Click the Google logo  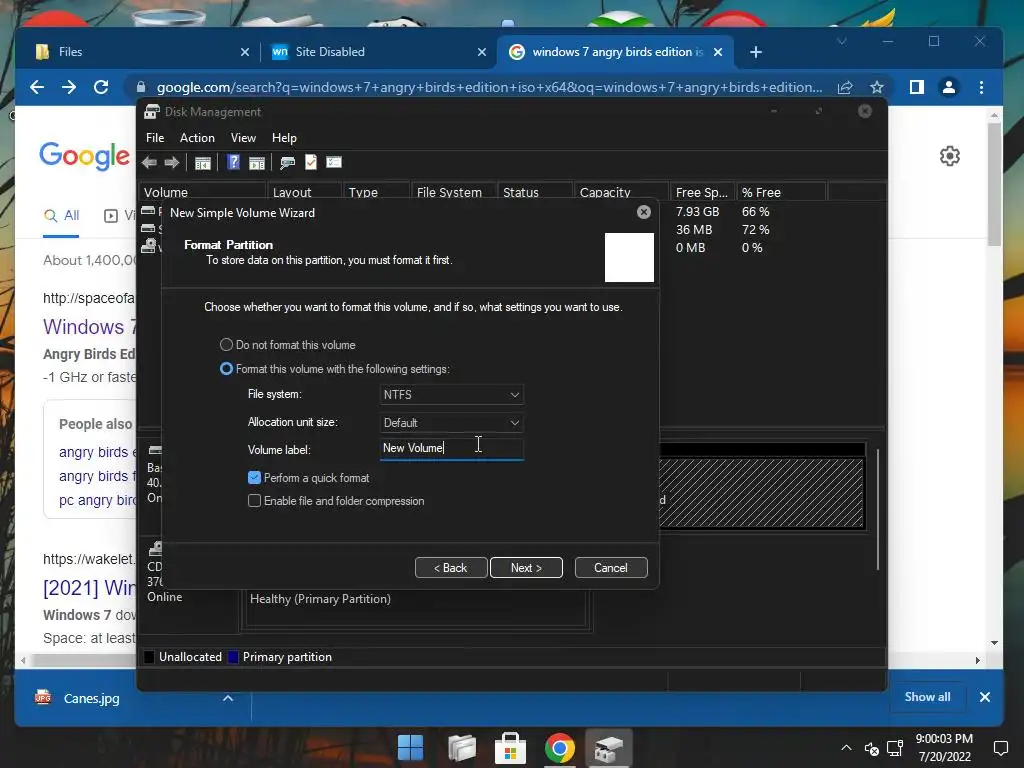[84, 156]
